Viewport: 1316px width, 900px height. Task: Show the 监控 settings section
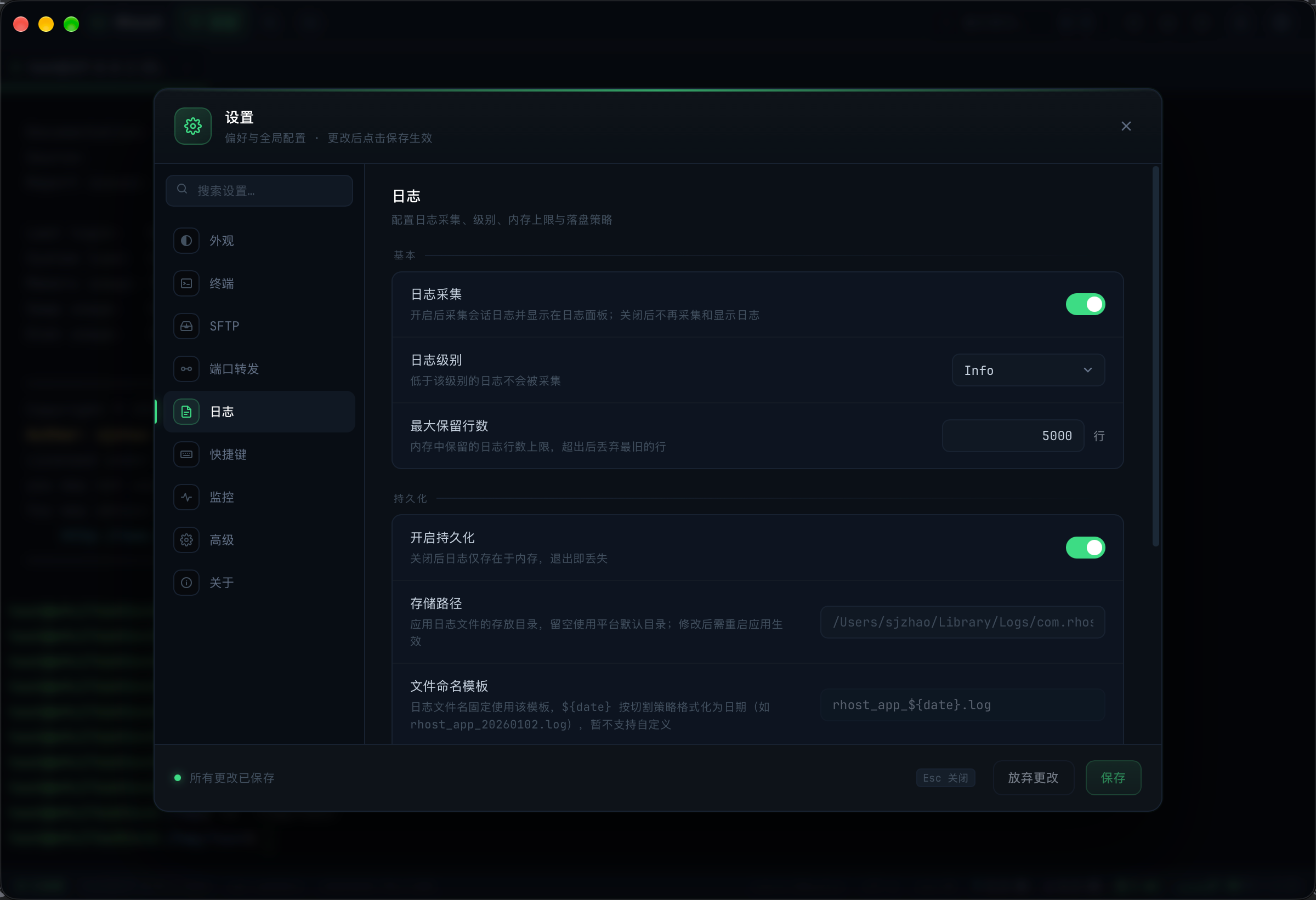tap(259, 497)
